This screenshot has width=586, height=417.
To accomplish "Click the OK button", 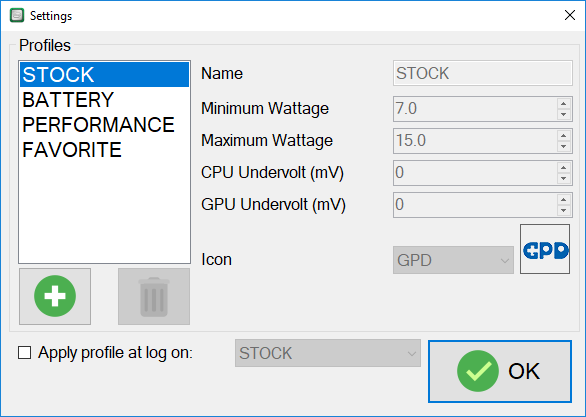I will [500, 371].
